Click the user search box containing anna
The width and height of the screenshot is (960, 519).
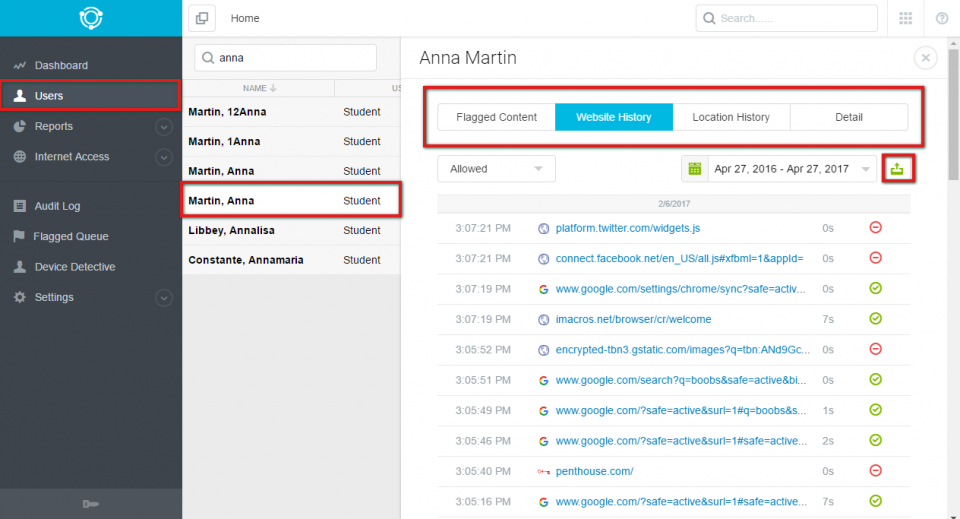point(285,58)
